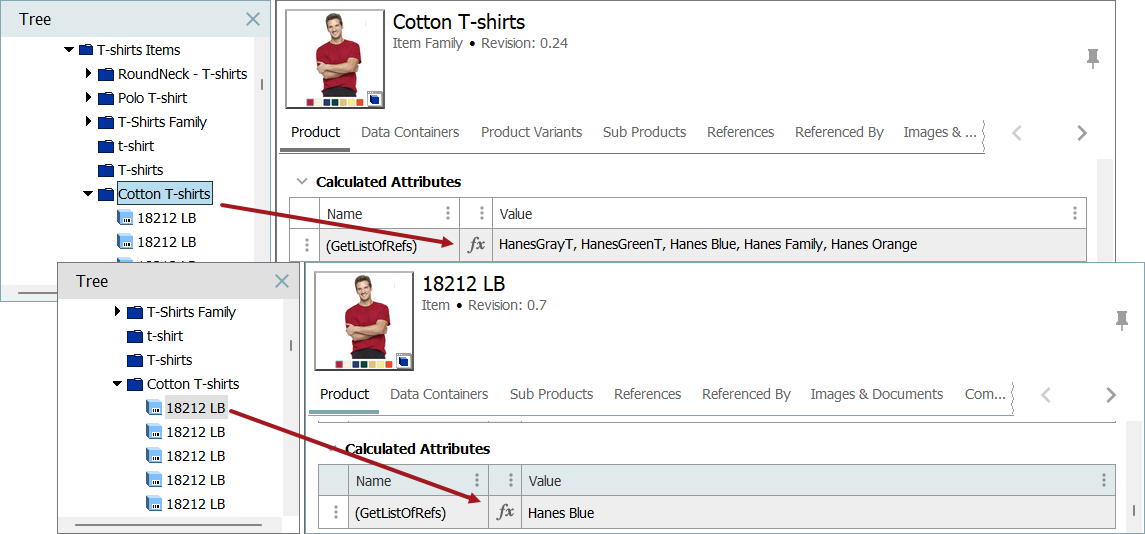
Task: Click the right arrow to scroll upper tabs
Action: [1081, 133]
